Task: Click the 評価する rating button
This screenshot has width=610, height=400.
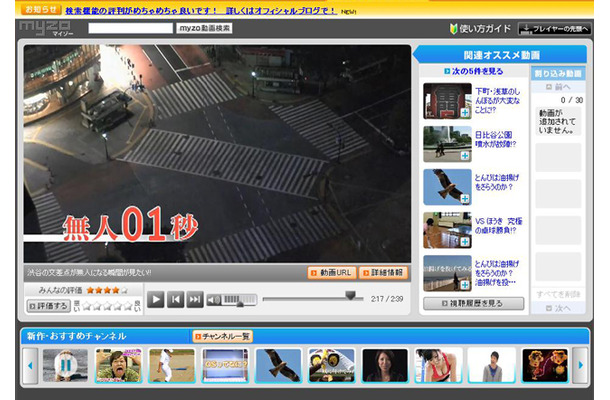Action: pos(49,306)
